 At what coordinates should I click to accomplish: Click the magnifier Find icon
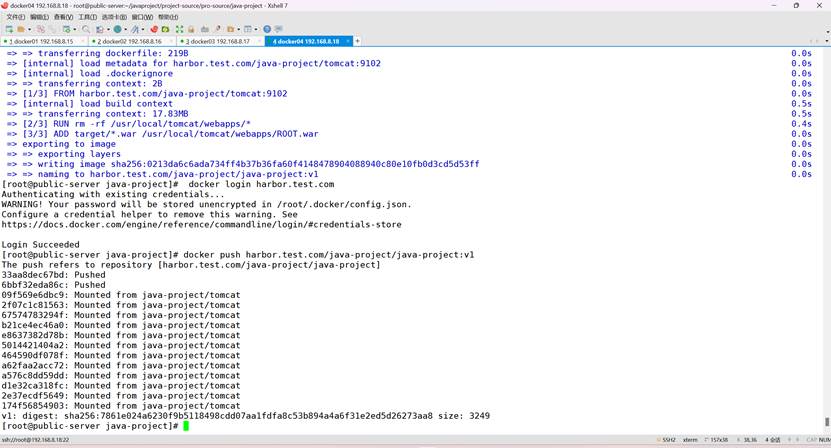click(86, 29)
